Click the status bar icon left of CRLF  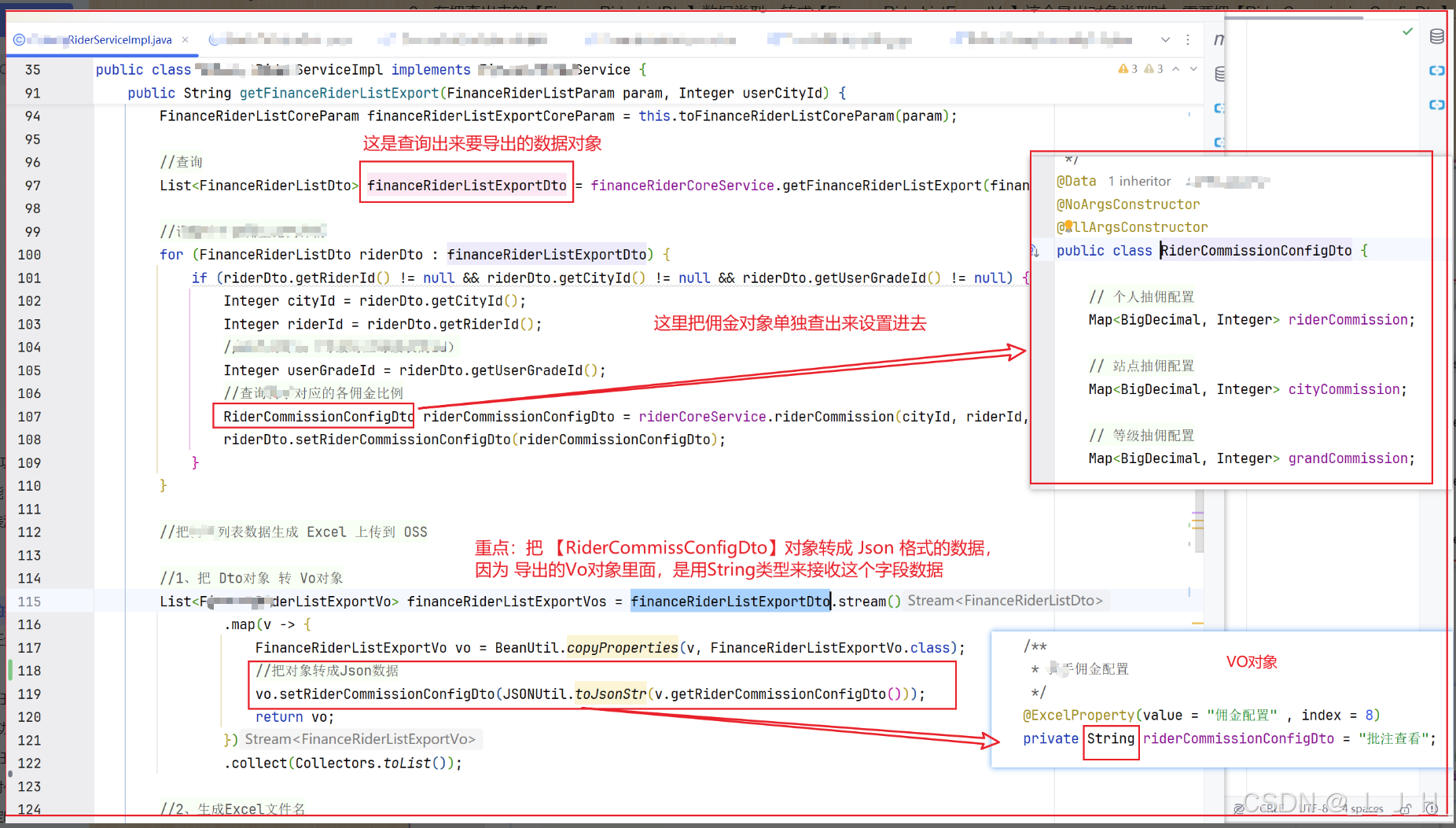(x=1239, y=808)
